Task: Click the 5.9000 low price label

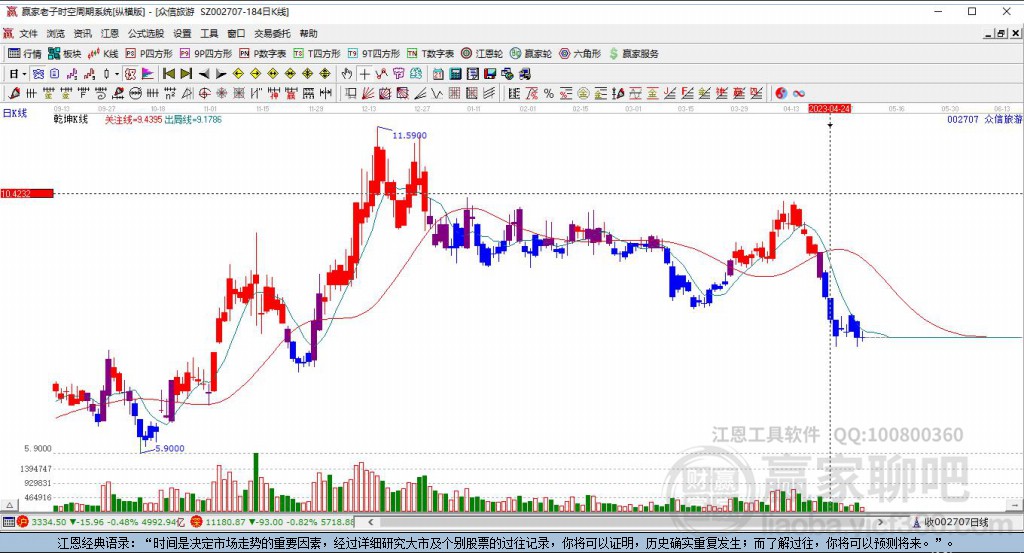Action: [x=170, y=448]
